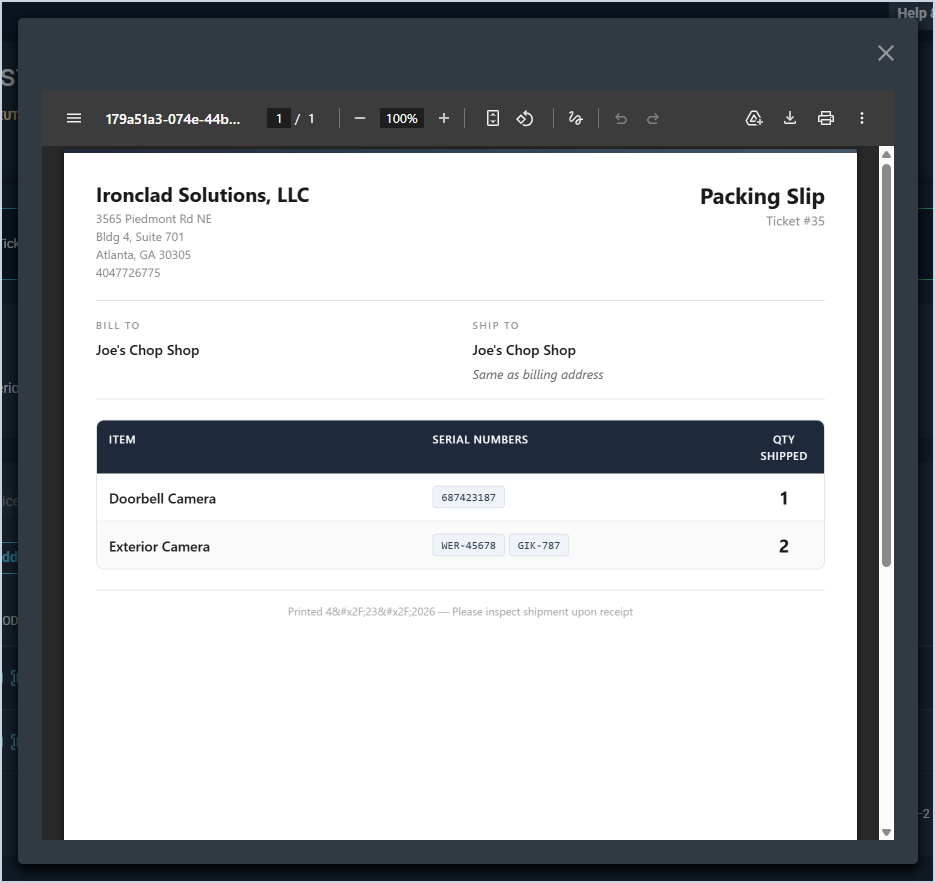
Task: Print the packing slip
Action: (826, 118)
